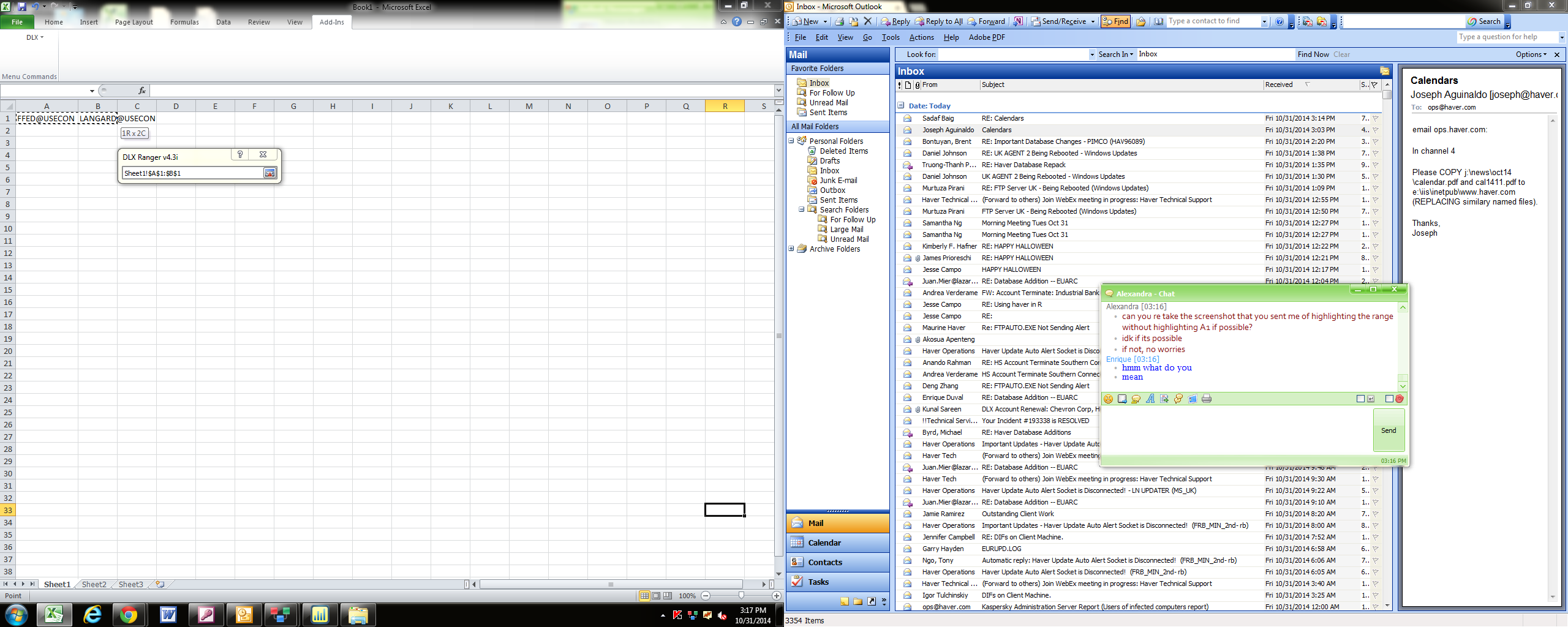The image size is (1568, 627).
Task: Click the Inbox folder icon at header right
Action: tap(1384, 71)
